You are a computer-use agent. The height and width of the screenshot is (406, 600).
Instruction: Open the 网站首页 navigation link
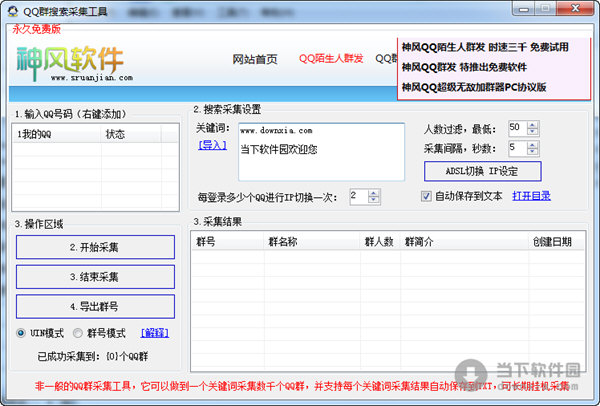[x=255, y=59]
